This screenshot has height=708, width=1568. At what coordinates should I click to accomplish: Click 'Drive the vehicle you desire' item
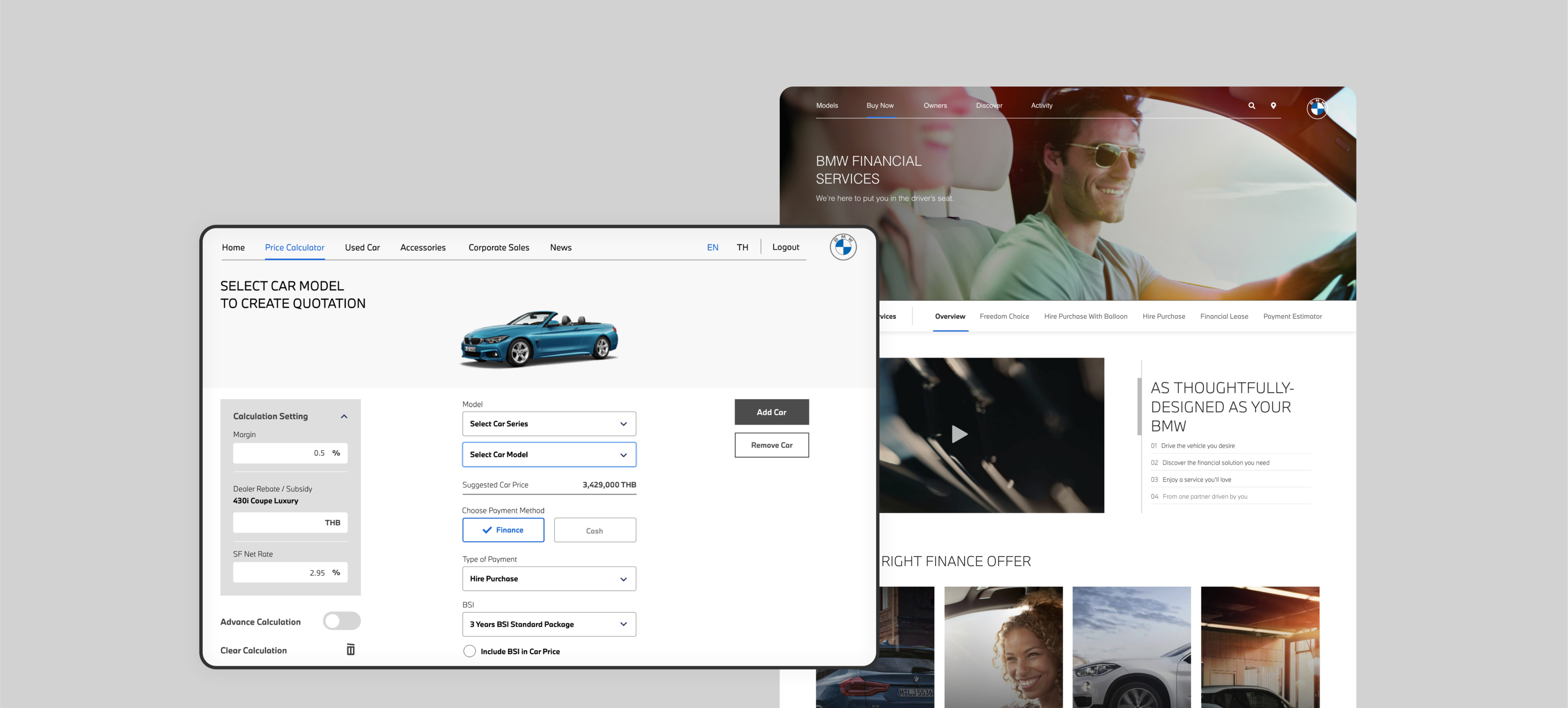1197,446
